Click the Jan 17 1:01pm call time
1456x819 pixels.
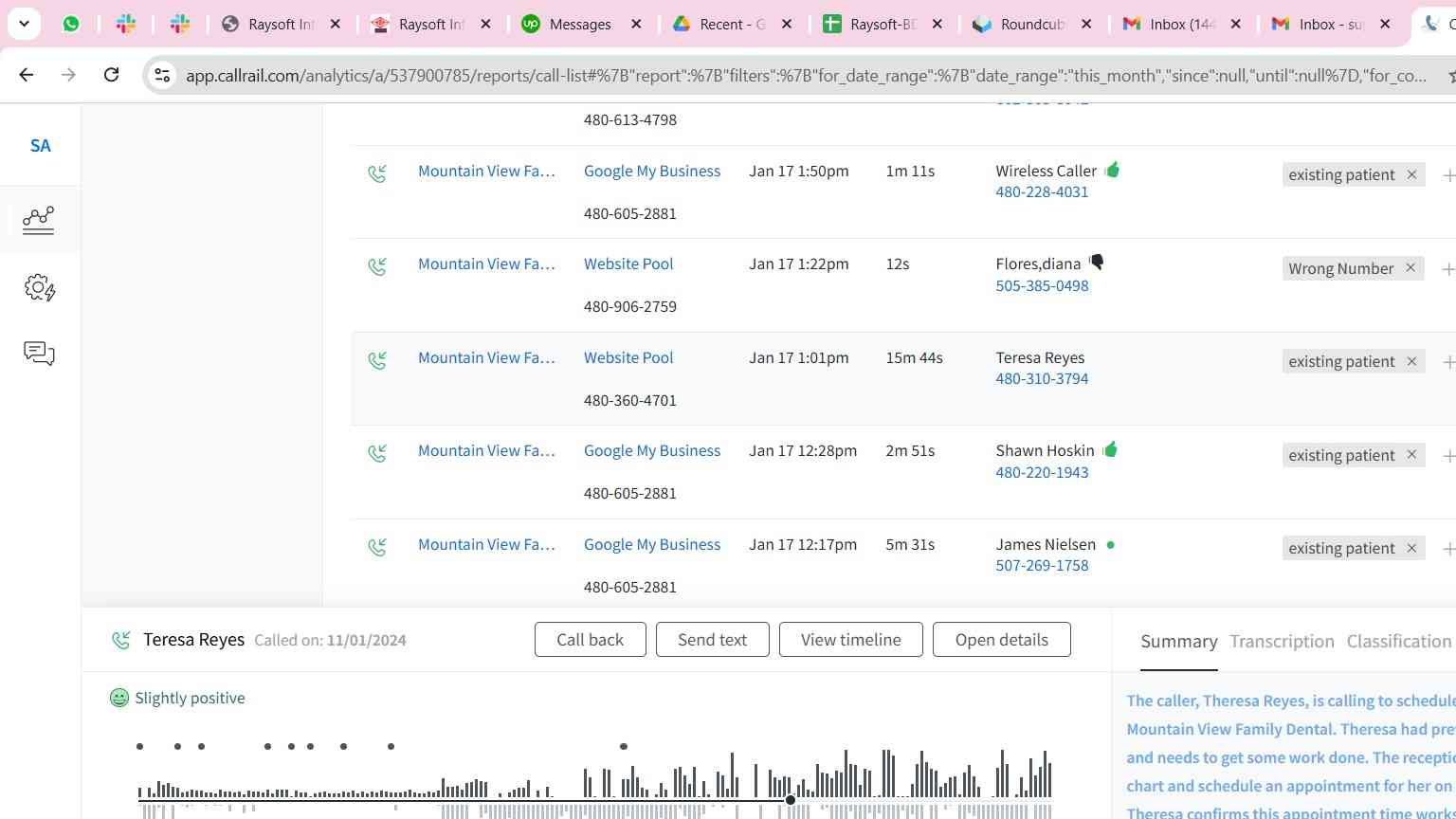coord(798,357)
